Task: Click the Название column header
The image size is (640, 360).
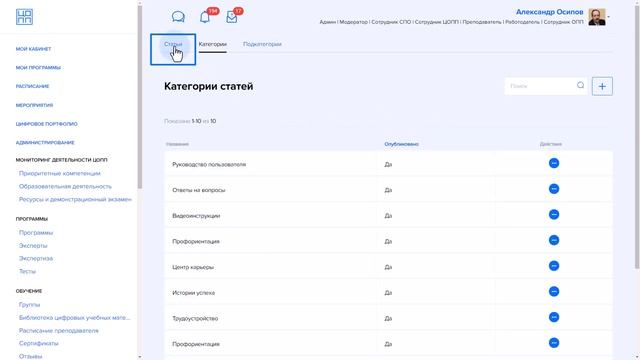Action: tap(177, 144)
